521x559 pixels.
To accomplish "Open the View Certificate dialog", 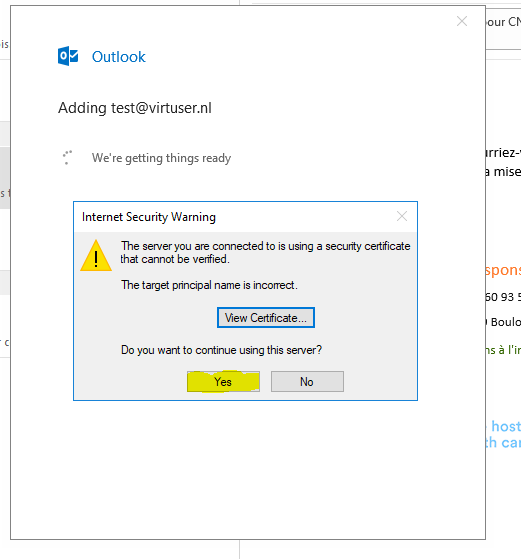I will tap(266, 317).
